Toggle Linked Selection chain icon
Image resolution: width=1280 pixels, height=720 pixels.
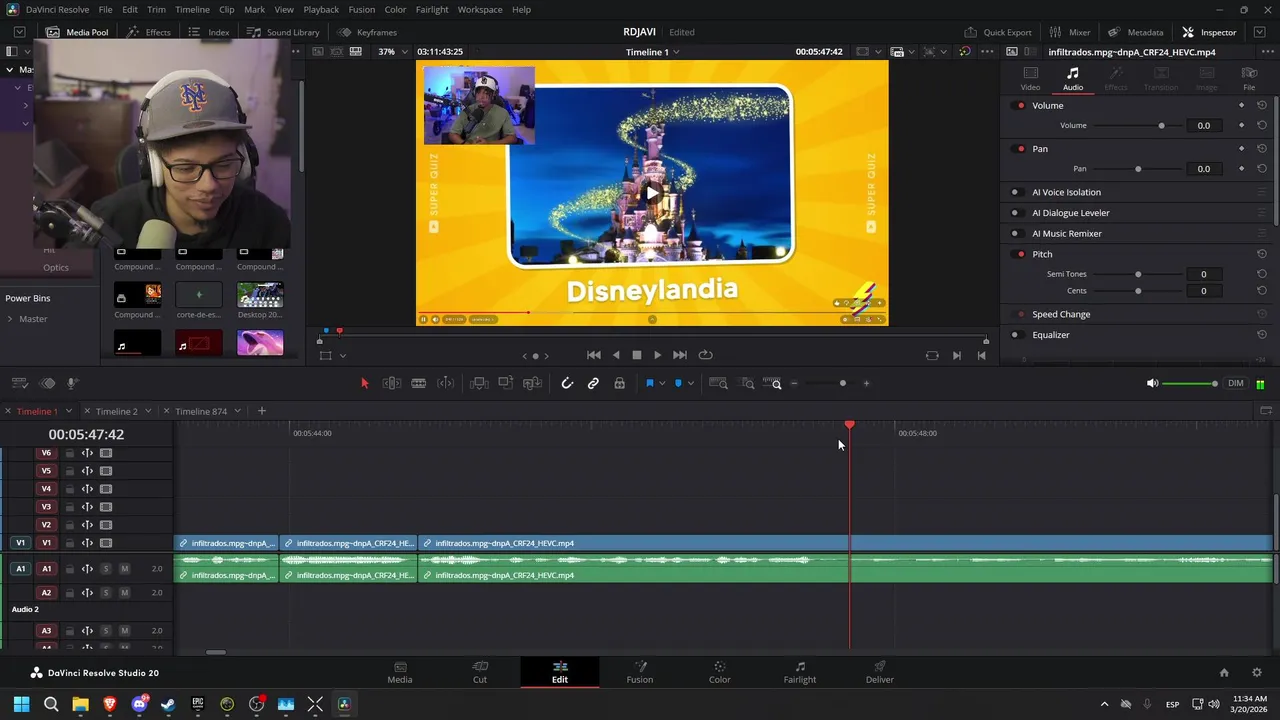click(593, 383)
